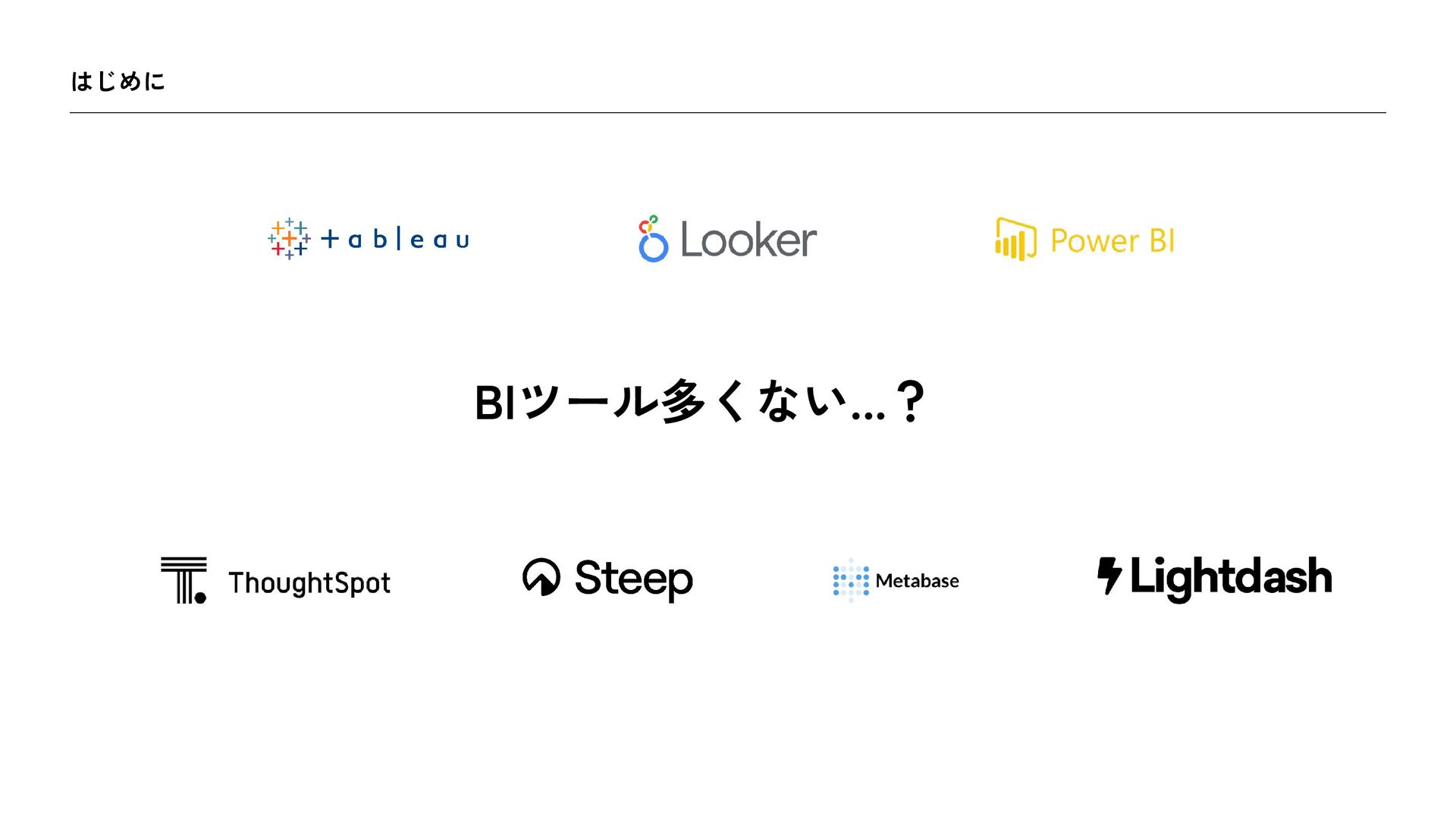Screen dimensions: 1456x819
Task: Click the black dot in ThoughtSpot logo
Action: pyautogui.click(x=200, y=598)
